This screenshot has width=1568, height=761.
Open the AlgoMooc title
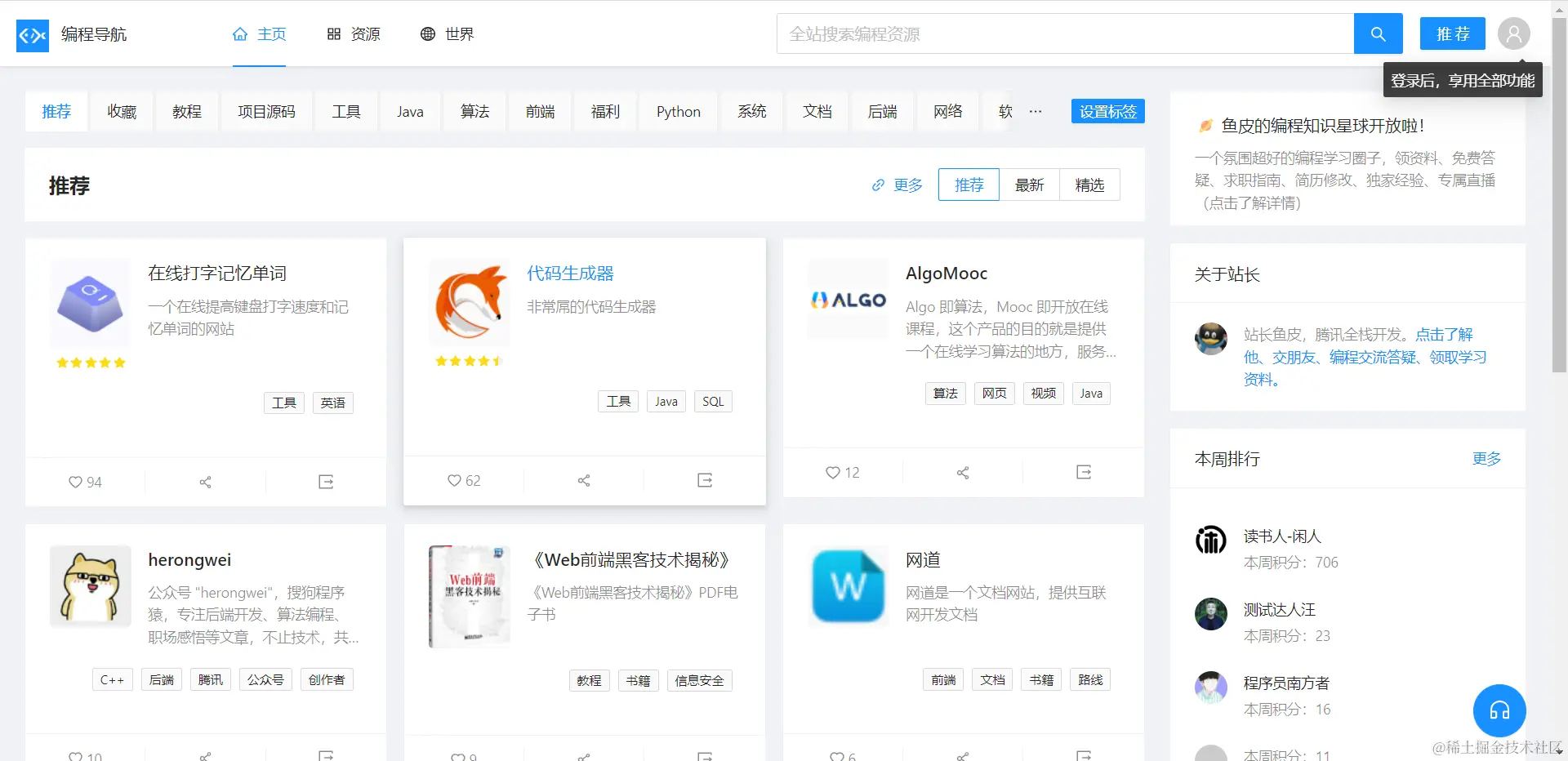tap(947, 273)
